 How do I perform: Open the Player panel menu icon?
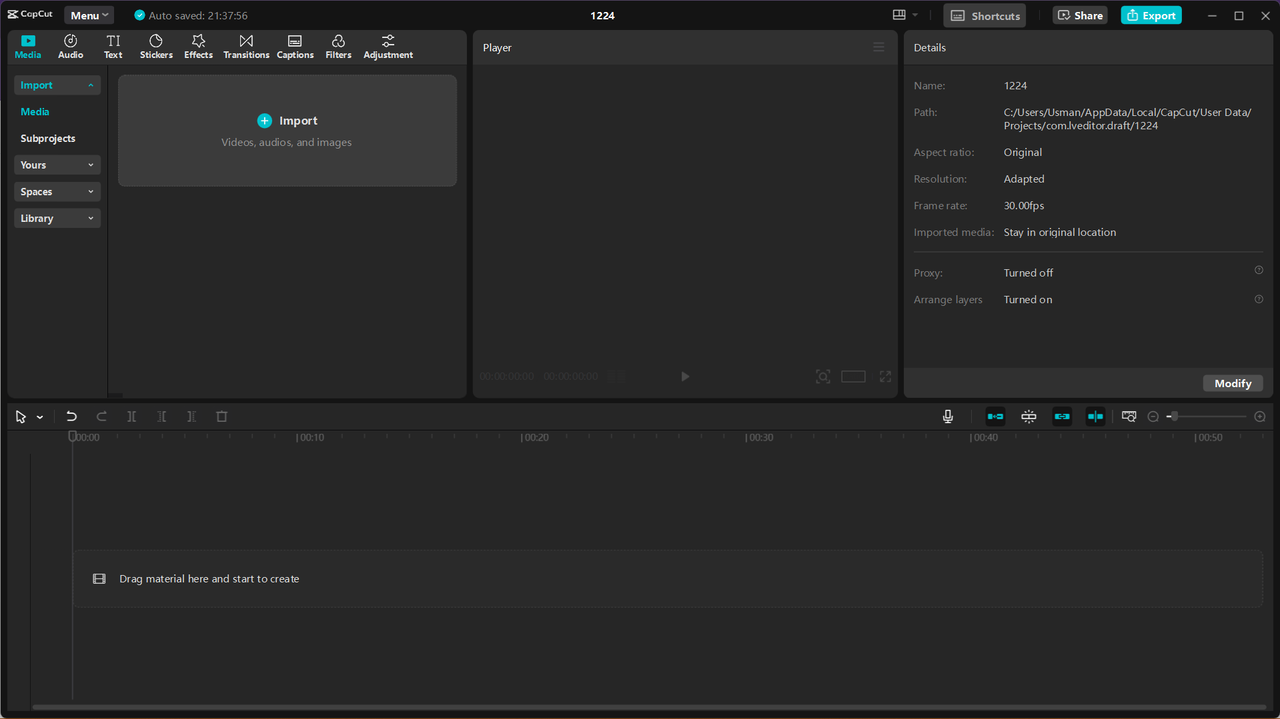(x=879, y=47)
